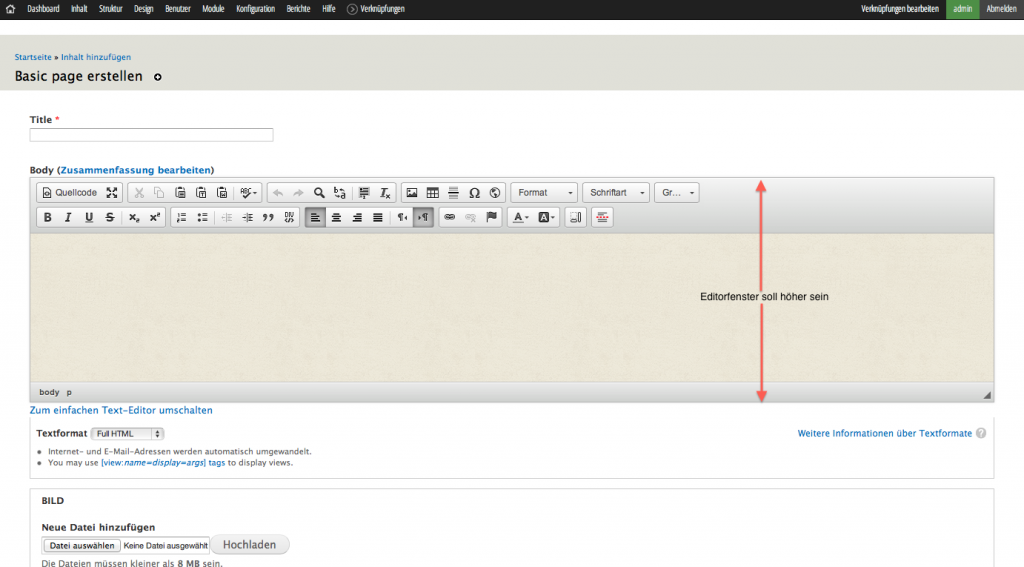Click 'Zum einfachen Text-Editor umschalten' link
This screenshot has width=1024, height=567.
[121, 410]
